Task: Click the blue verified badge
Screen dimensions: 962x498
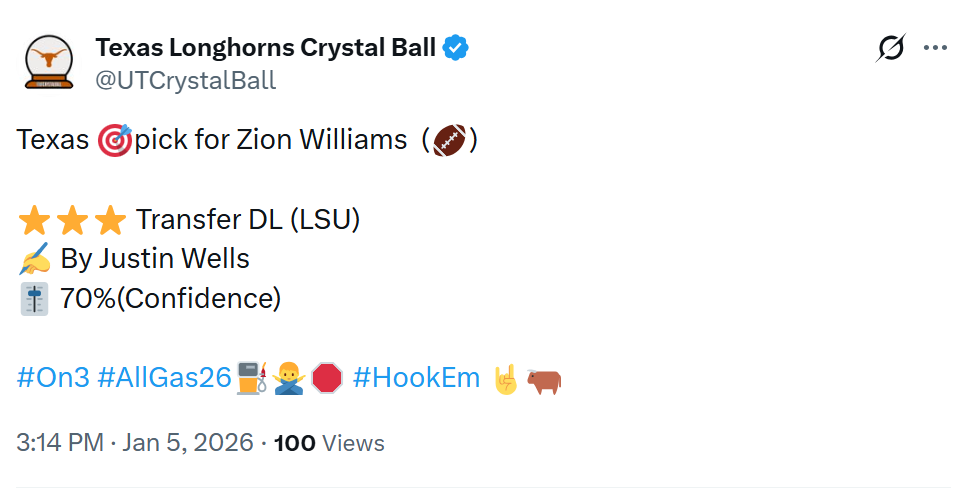Action: (x=456, y=47)
